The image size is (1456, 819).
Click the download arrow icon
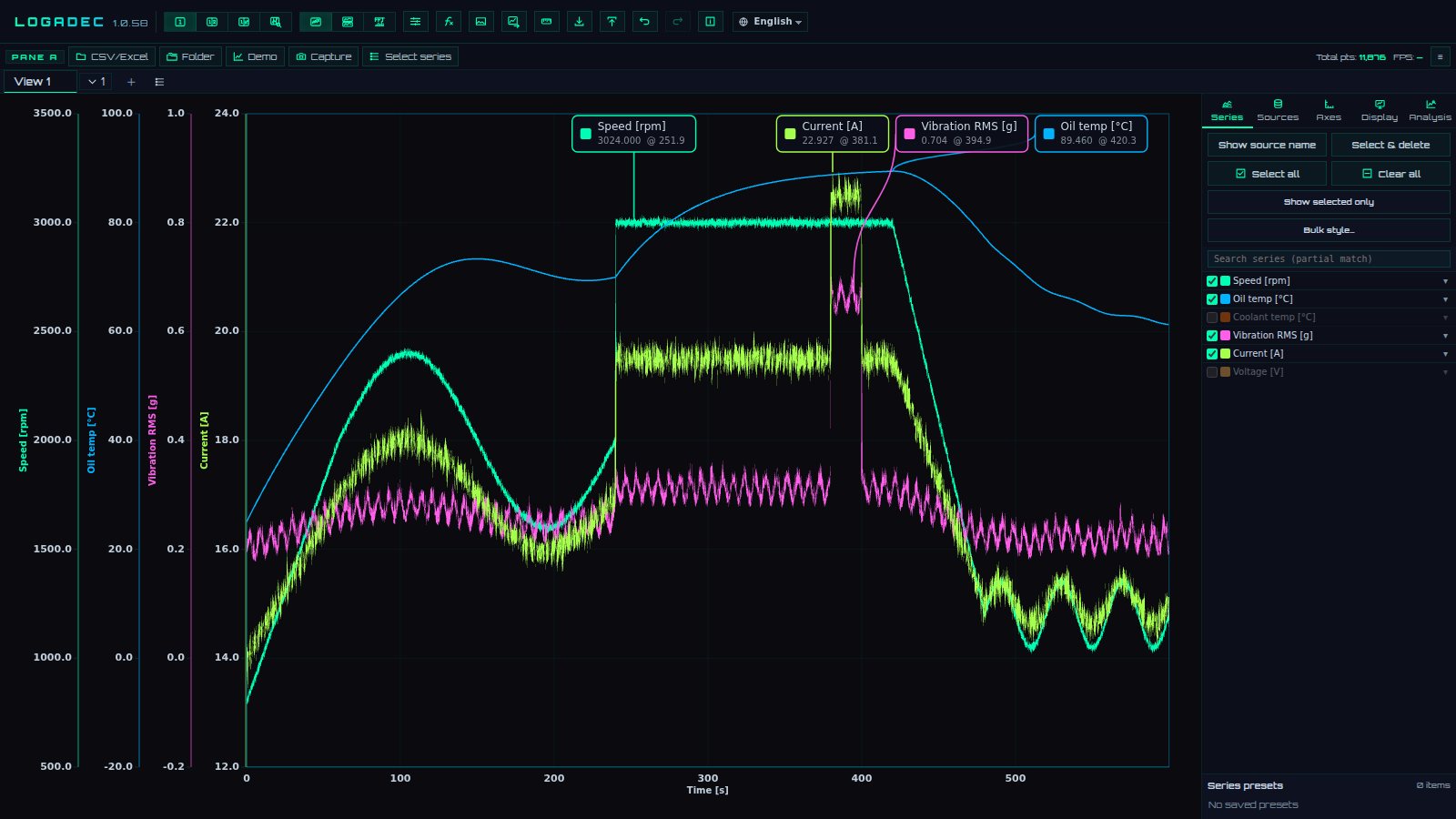pos(580,22)
